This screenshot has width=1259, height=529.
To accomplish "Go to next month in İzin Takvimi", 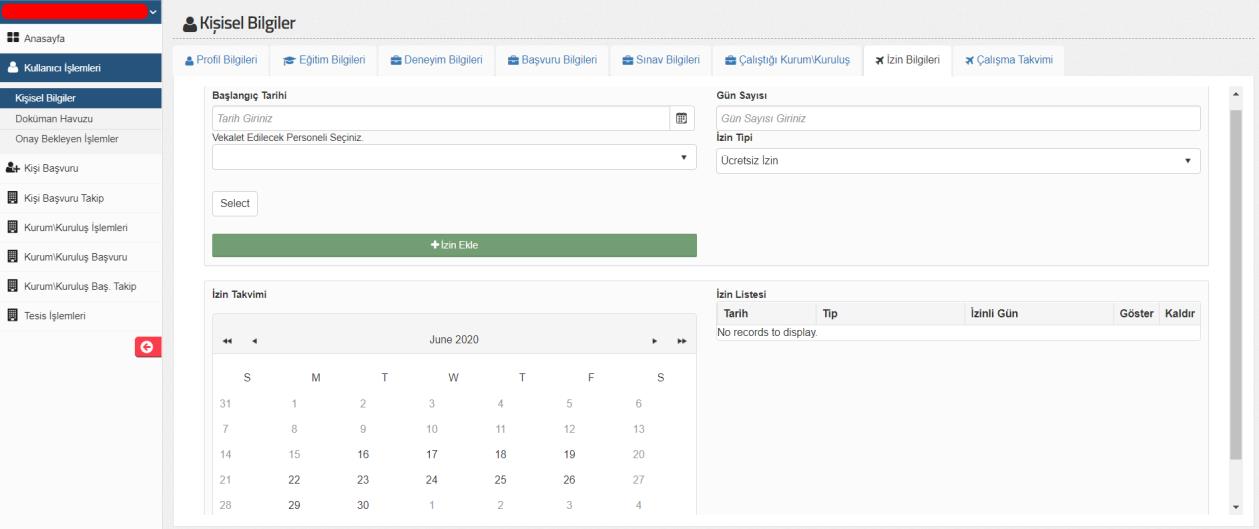I will (655, 341).
